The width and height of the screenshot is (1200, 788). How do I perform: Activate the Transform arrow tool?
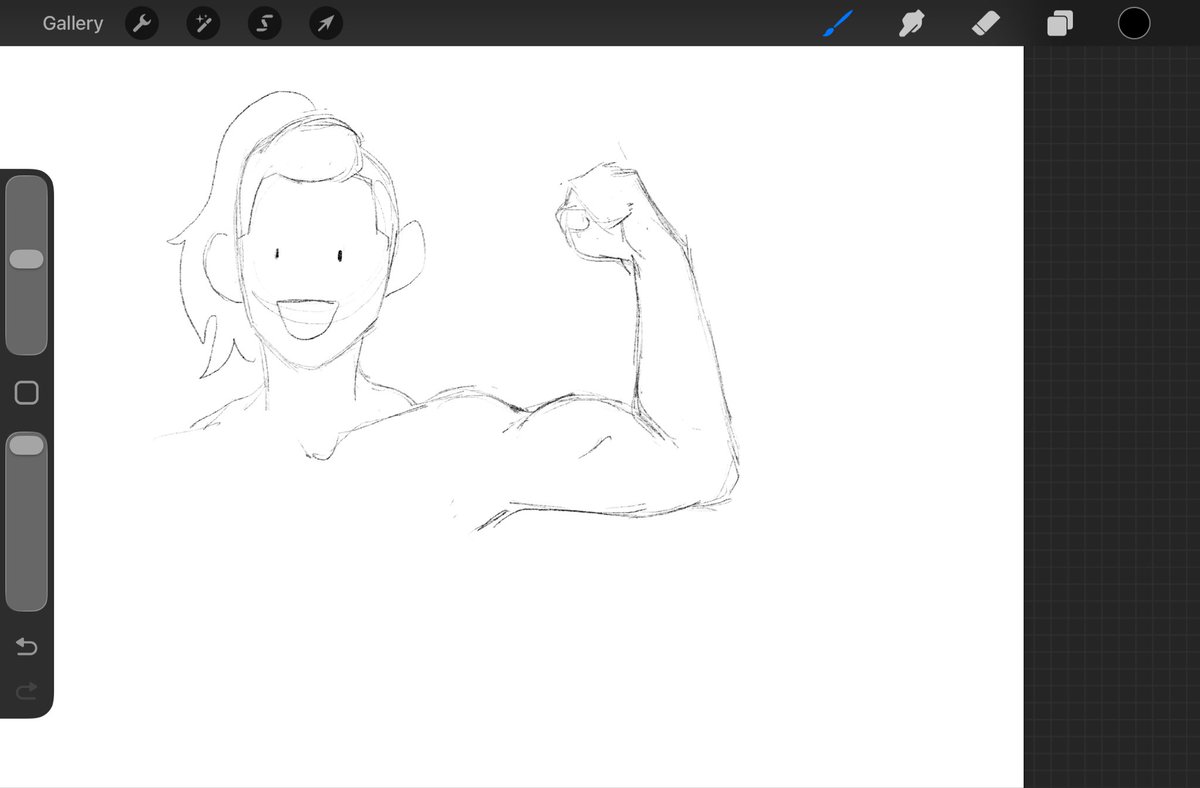coord(326,23)
